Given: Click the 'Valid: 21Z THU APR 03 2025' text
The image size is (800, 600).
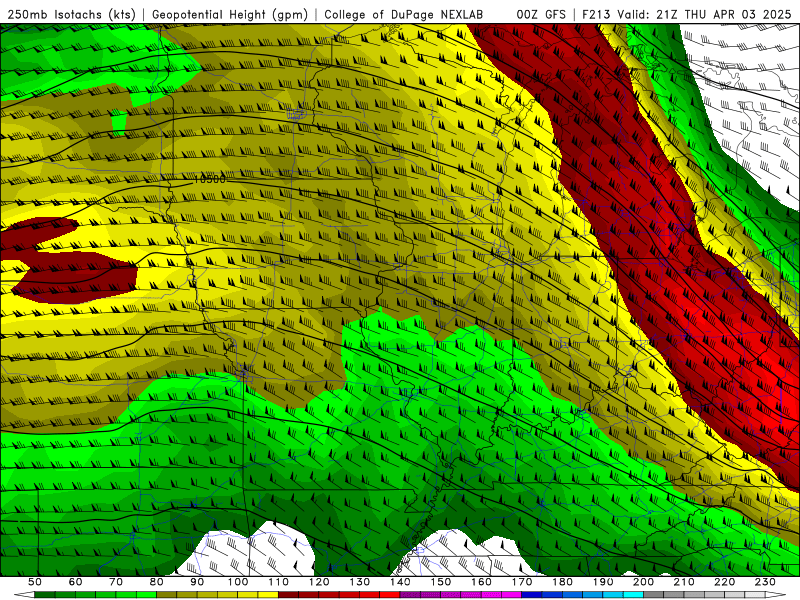Looking at the screenshot, I should click(704, 15).
